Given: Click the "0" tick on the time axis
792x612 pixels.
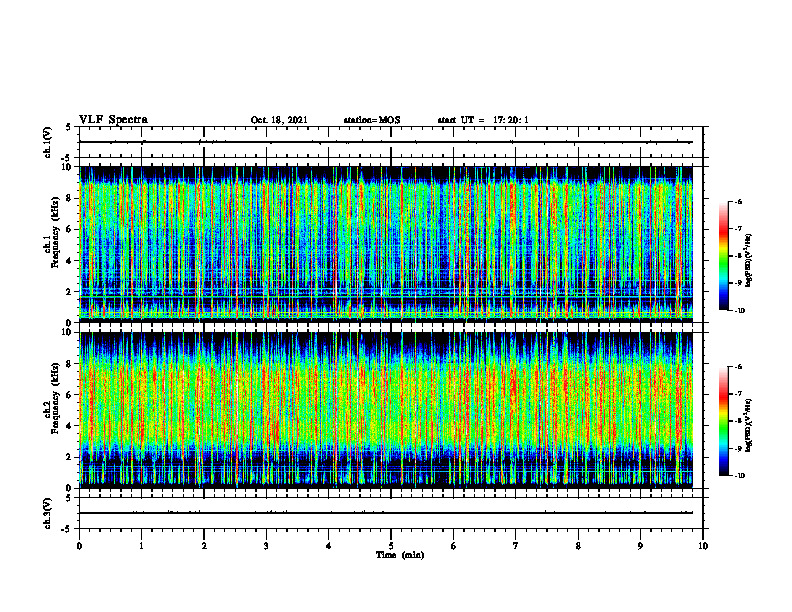Looking at the screenshot, I should point(79,546).
